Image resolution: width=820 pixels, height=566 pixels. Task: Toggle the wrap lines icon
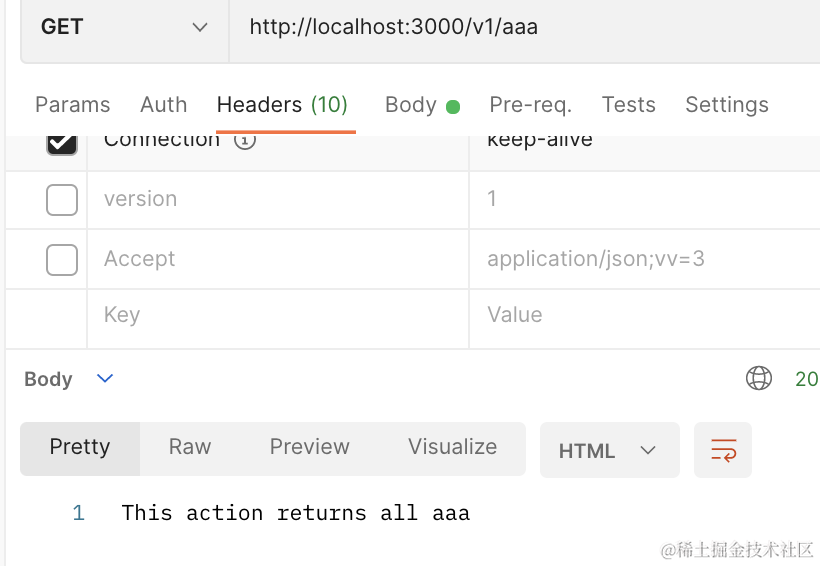[723, 450]
